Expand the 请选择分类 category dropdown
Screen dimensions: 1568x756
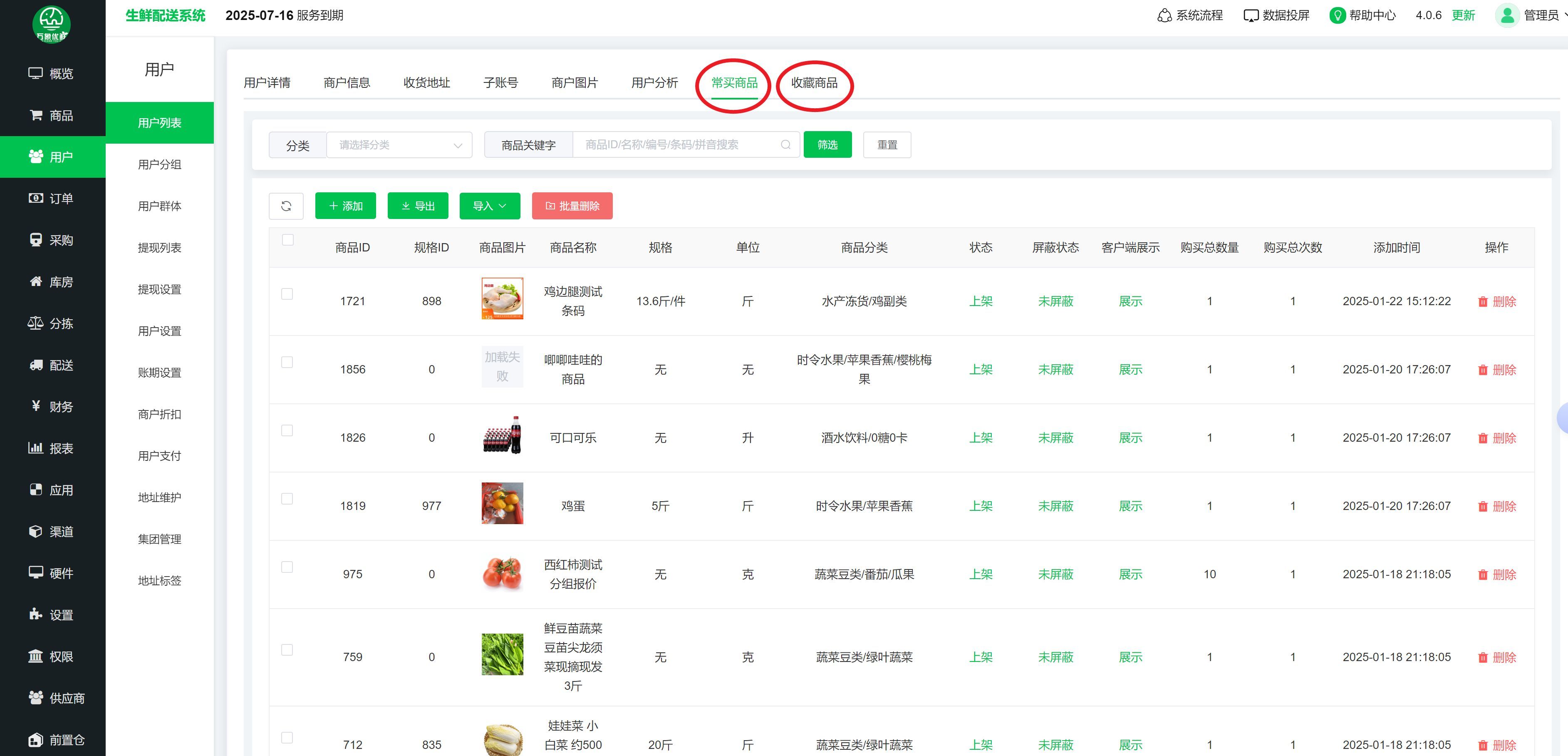pos(399,145)
